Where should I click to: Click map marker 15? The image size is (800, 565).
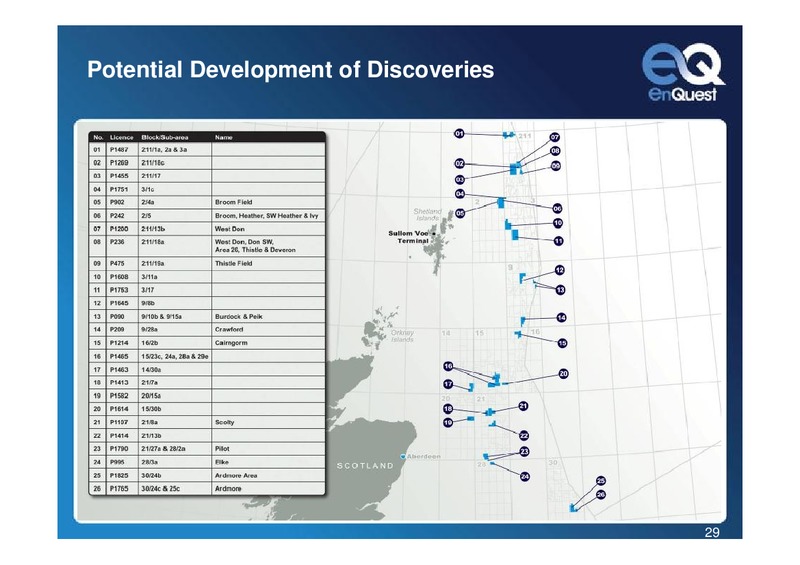(x=562, y=343)
